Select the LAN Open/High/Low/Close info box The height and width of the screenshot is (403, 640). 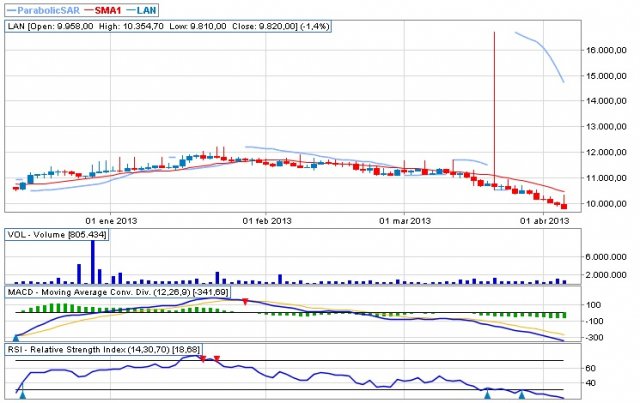click(x=167, y=26)
